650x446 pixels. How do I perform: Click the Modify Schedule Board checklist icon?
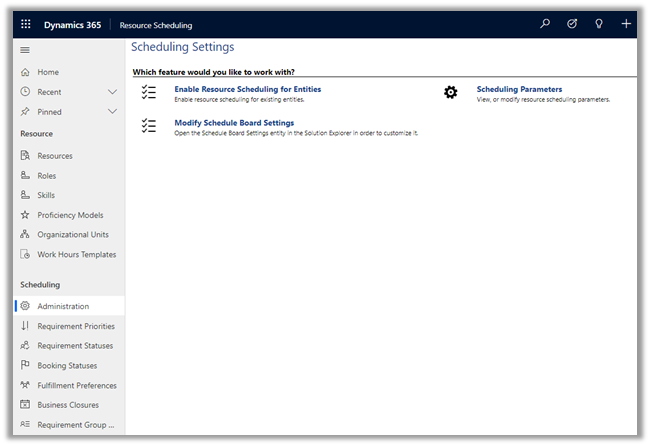tap(149, 126)
